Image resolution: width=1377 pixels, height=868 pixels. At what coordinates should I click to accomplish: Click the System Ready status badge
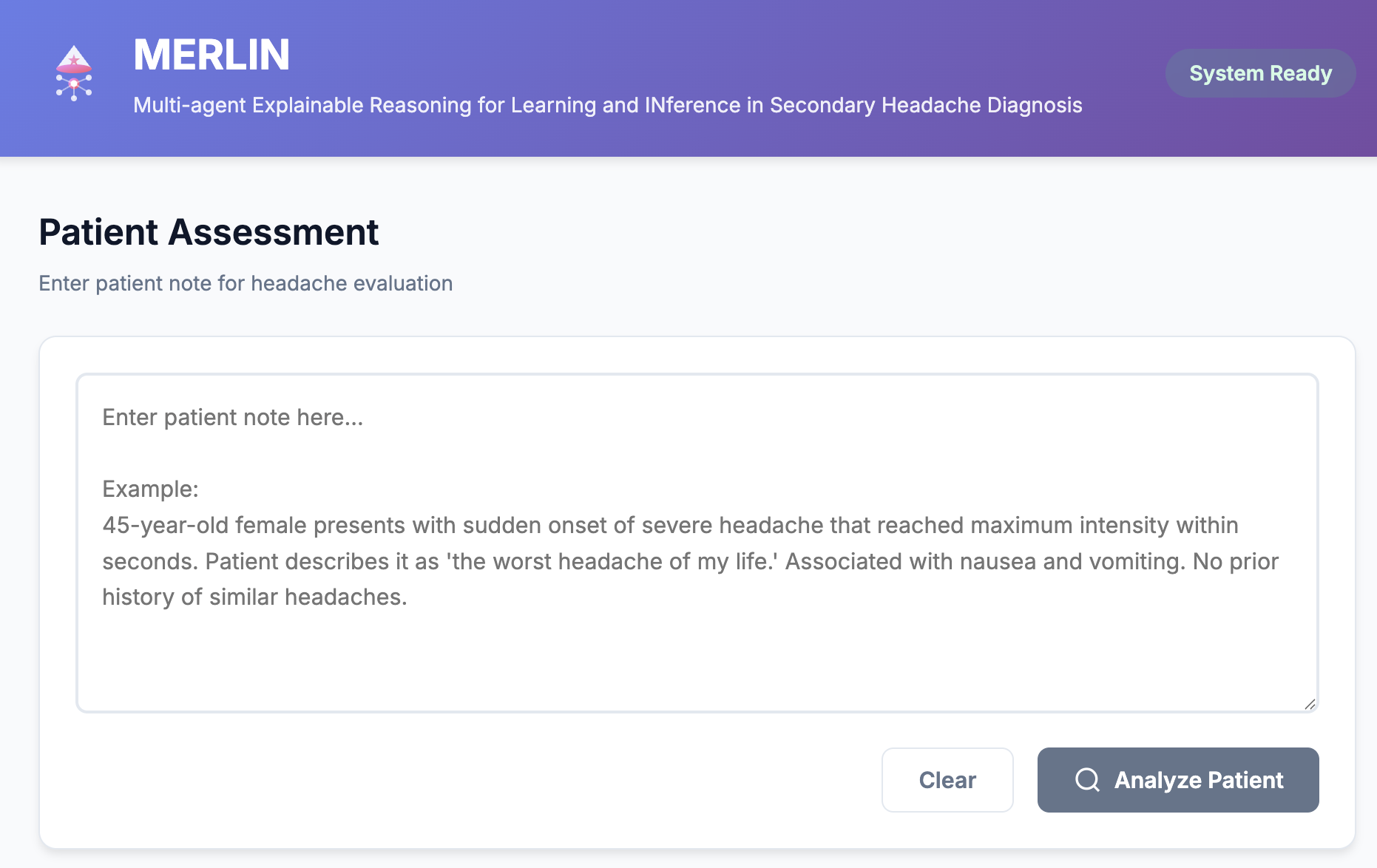tap(1260, 73)
